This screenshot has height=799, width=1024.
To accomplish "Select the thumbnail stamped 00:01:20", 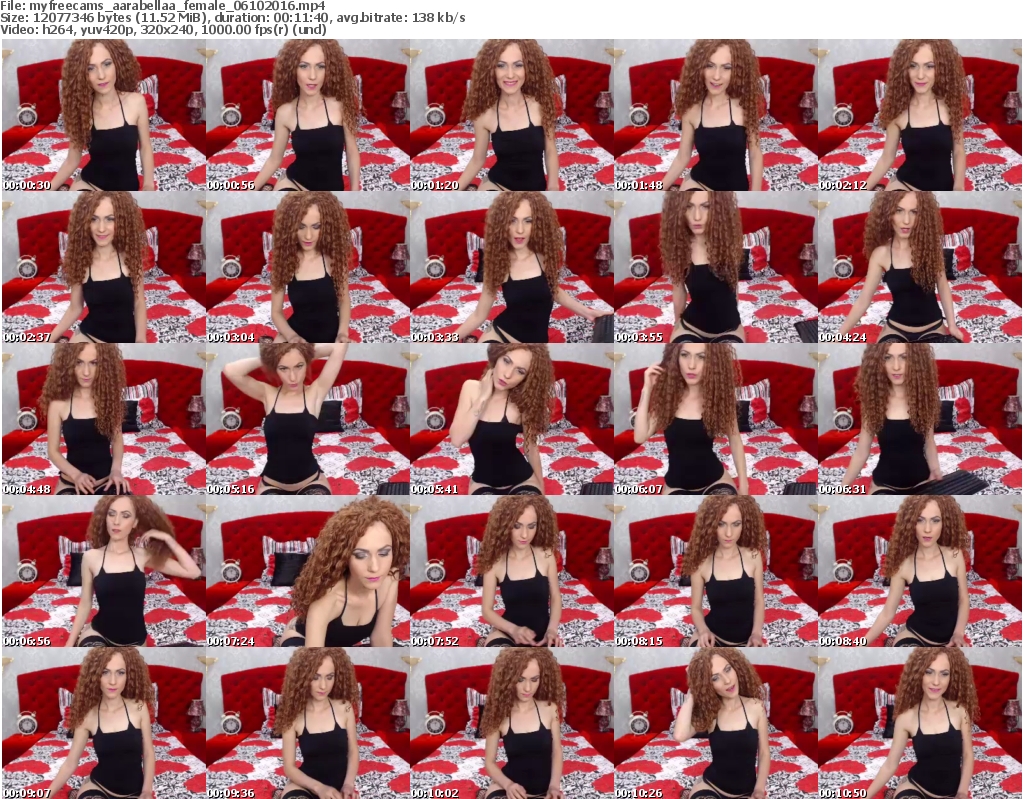I will tap(511, 115).
